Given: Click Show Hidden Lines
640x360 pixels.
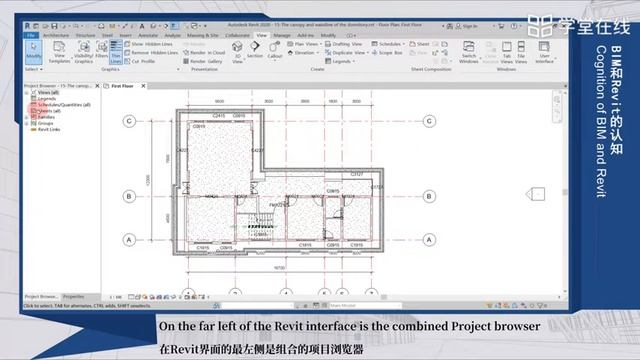Looking at the screenshot, I should 148,44.
